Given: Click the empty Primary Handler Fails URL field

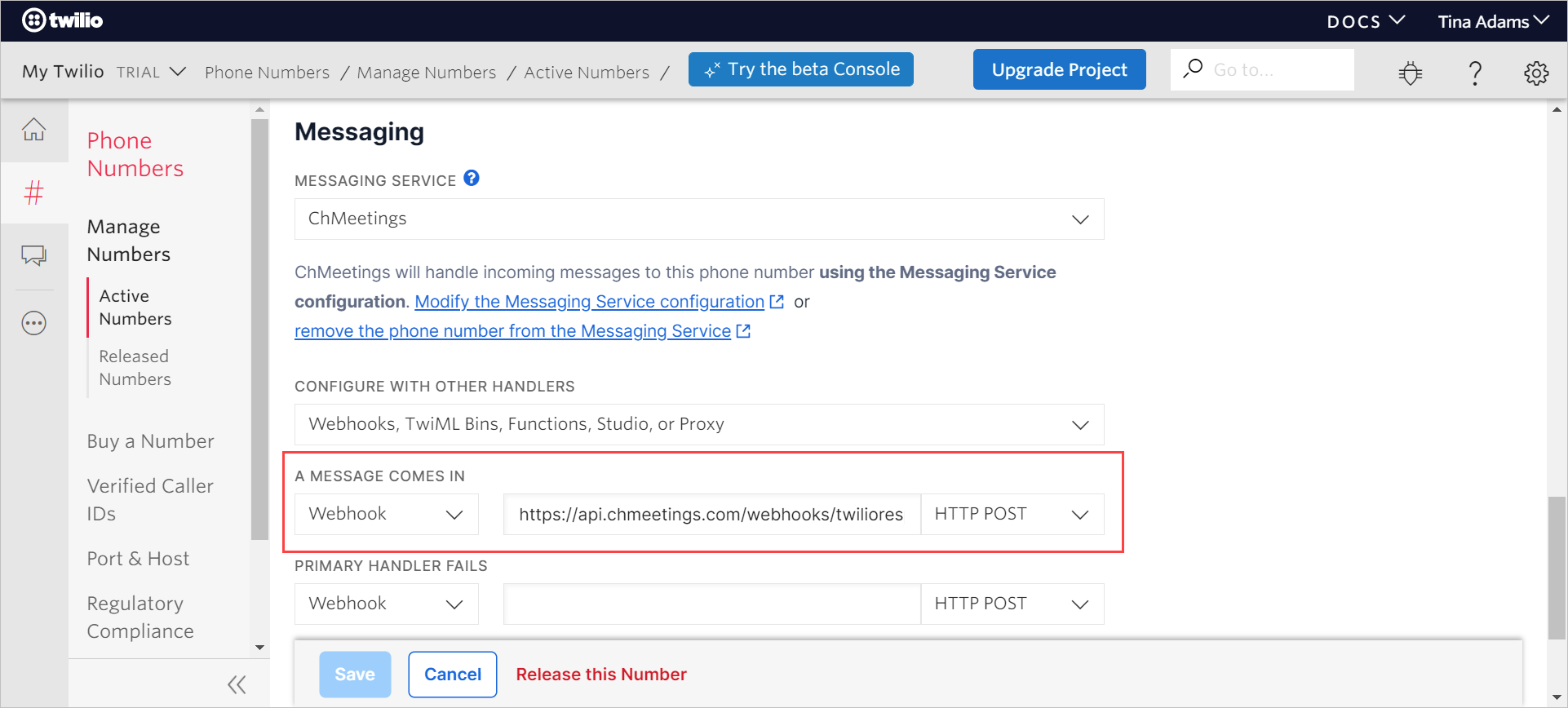Looking at the screenshot, I should point(711,604).
